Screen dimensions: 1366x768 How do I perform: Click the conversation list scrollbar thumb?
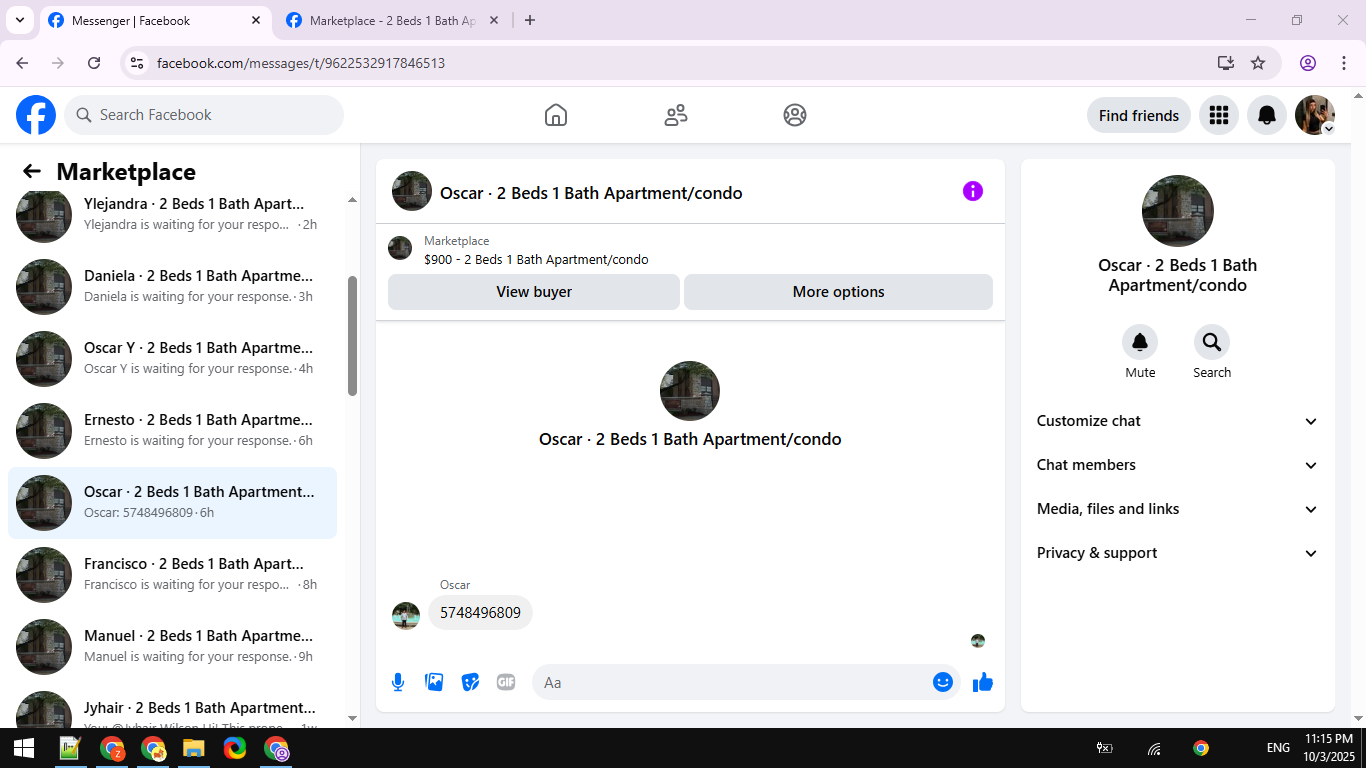click(352, 336)
